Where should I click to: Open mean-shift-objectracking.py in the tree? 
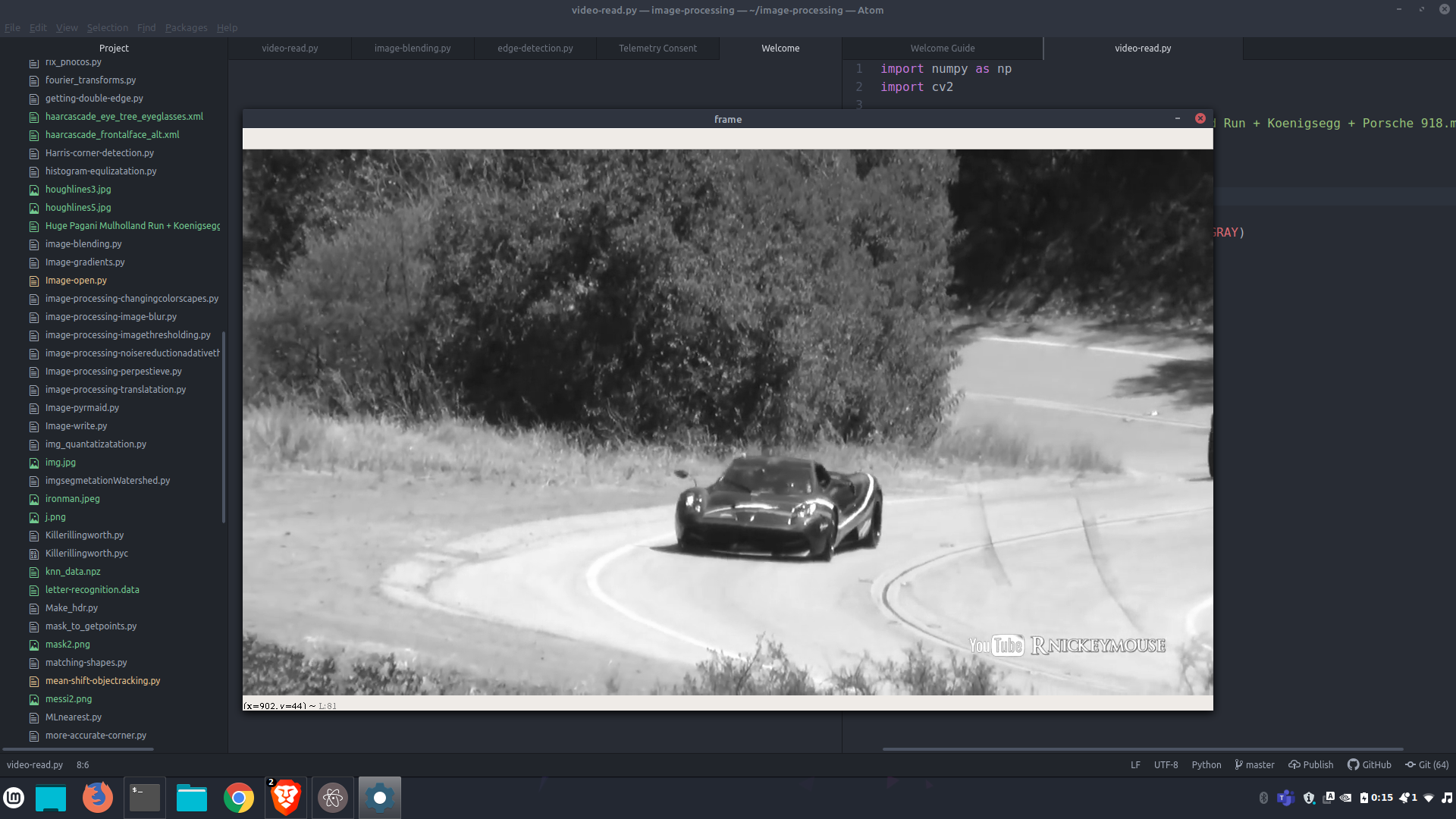[102, 680]
